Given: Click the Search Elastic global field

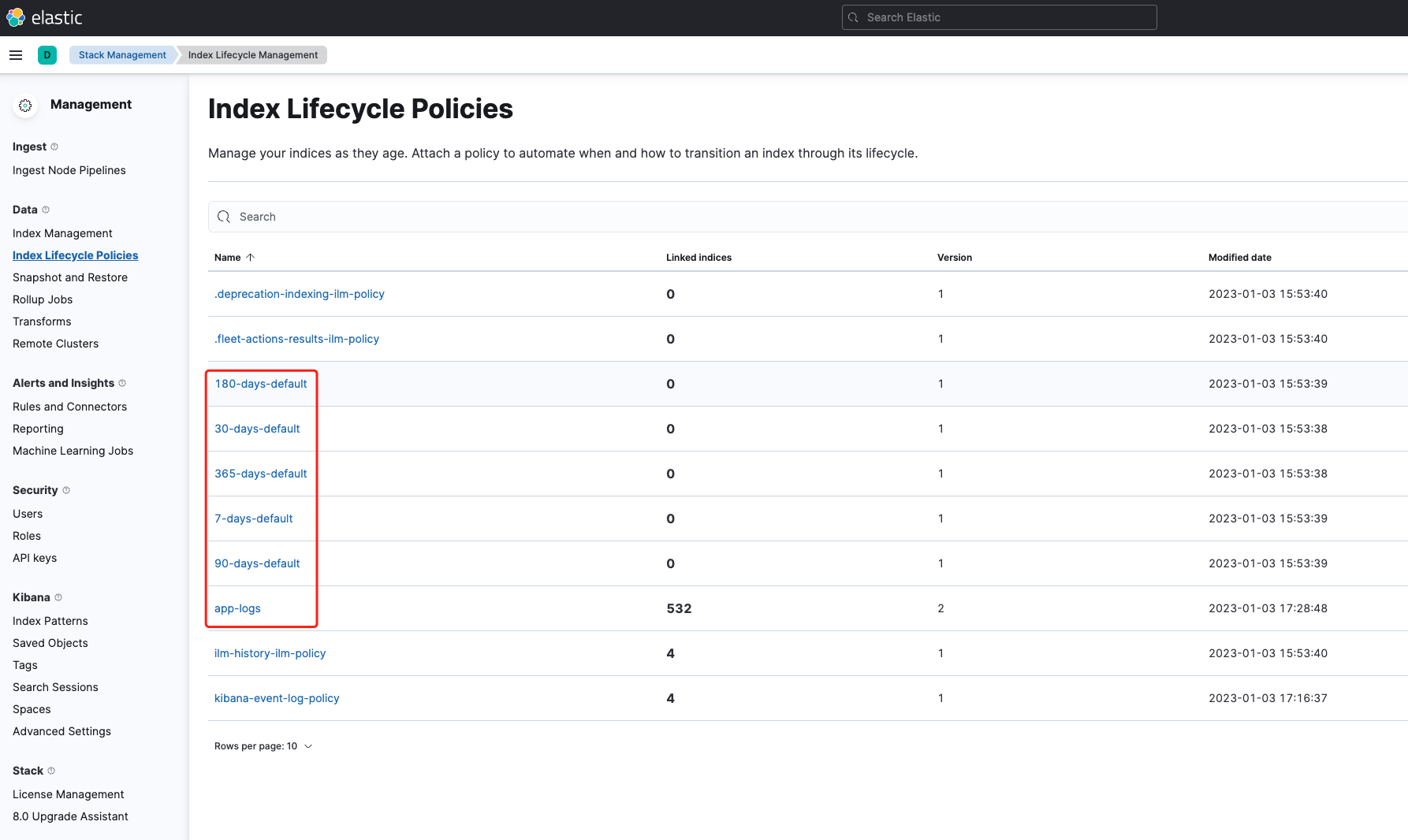Looking at the screenshot, I should click(x=999, y=17).
